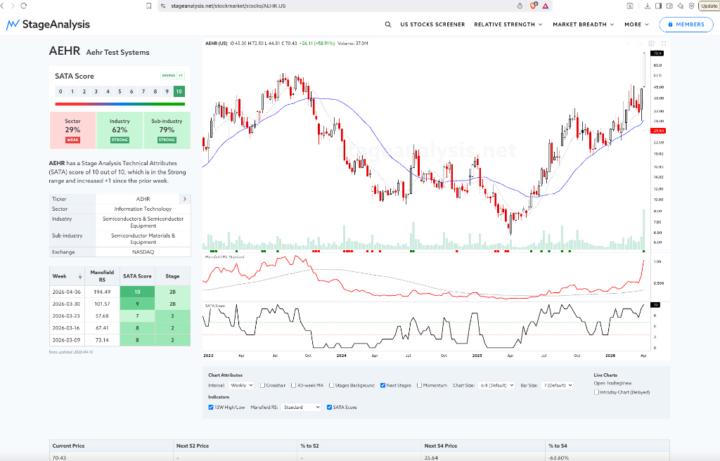The width and height of the screenshot is (720, 461).
Task: Click the Stage column header
Action: click(x=172, y=276)
